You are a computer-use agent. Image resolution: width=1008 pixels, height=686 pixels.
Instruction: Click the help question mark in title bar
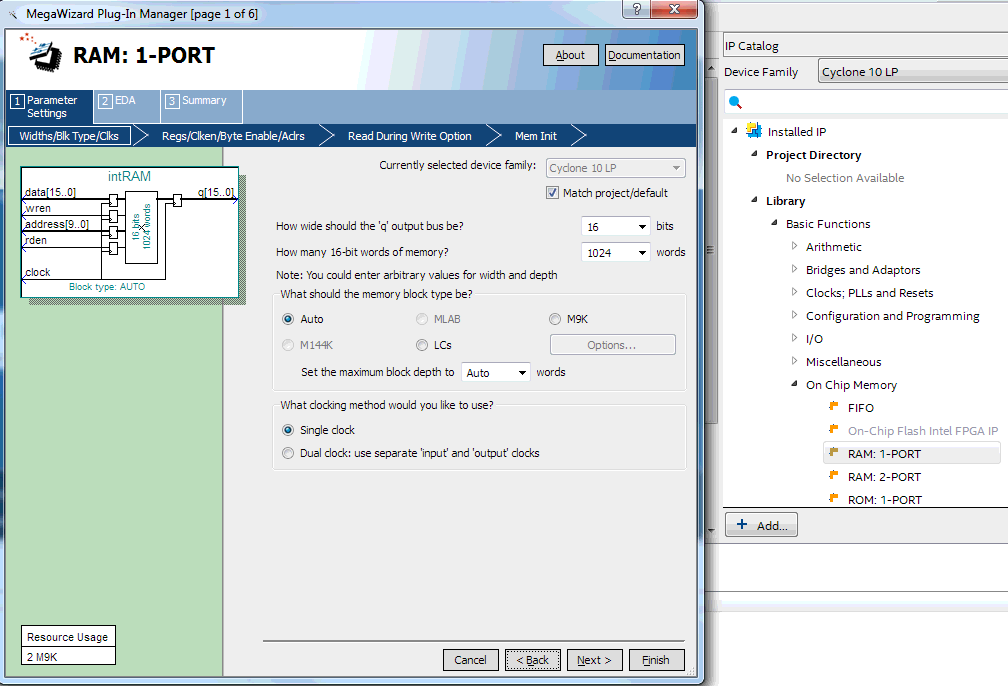(x=636, y=9)
